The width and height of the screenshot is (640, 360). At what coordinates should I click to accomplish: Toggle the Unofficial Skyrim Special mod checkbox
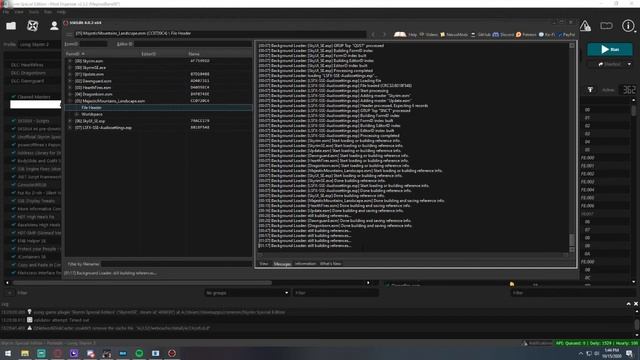click(13, 137)
